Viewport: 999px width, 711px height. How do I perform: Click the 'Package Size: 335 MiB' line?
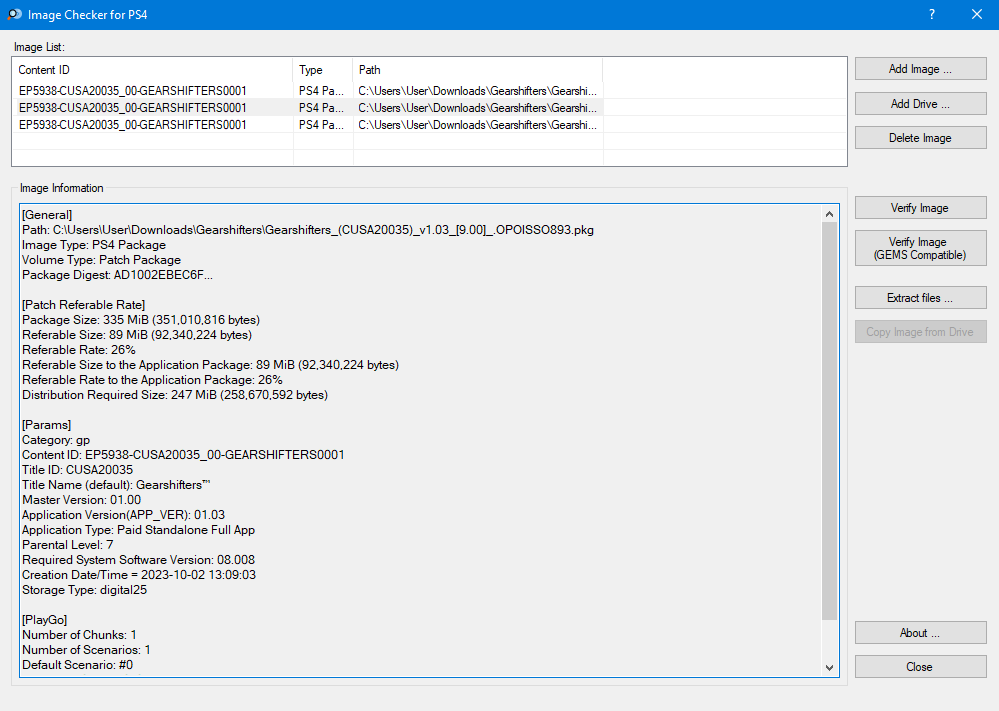click(141, 320)
